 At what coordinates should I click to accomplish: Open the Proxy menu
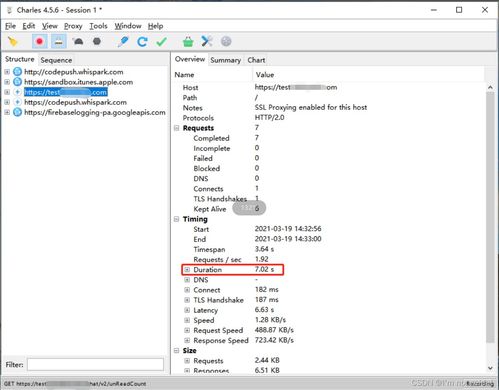click(x=73, y=26)
